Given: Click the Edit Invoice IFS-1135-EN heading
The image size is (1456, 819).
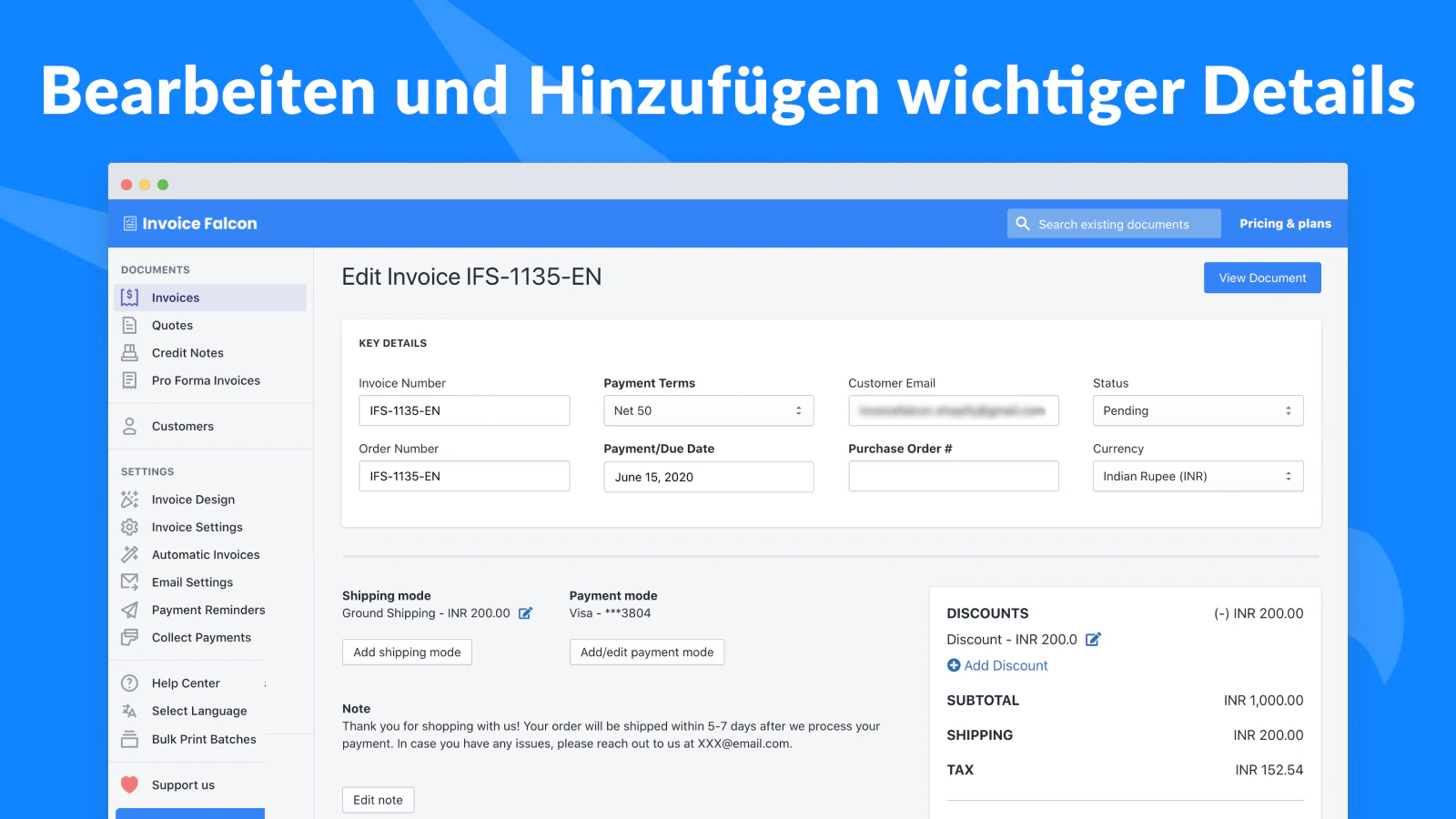Looking at the screenshot, I should (471, 277).
